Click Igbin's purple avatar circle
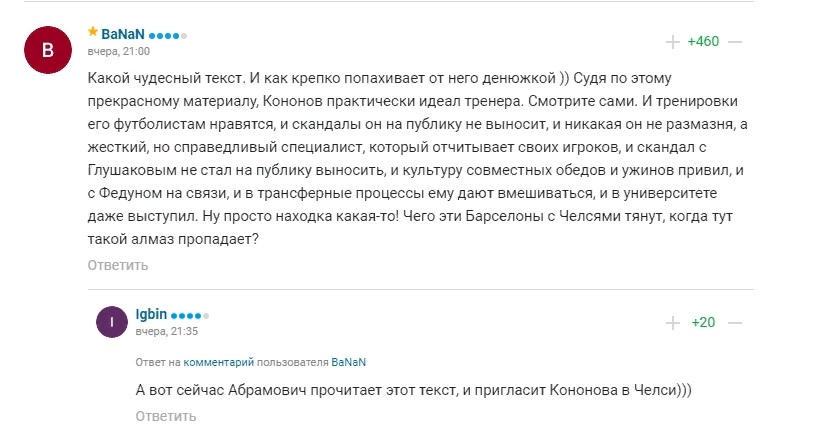The width and height of the screenshot is (814, 440). [112, 322]
